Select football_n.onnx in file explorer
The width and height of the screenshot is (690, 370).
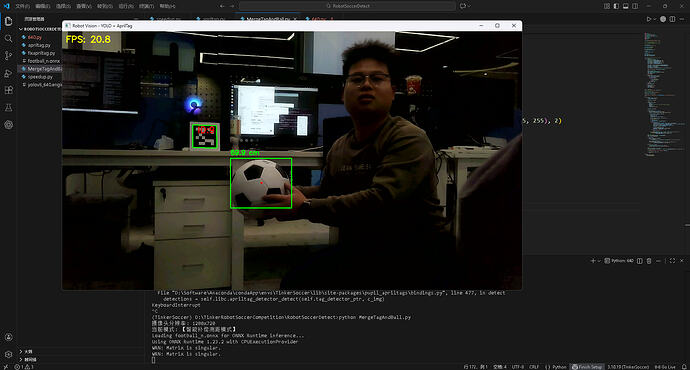(40, 61)
